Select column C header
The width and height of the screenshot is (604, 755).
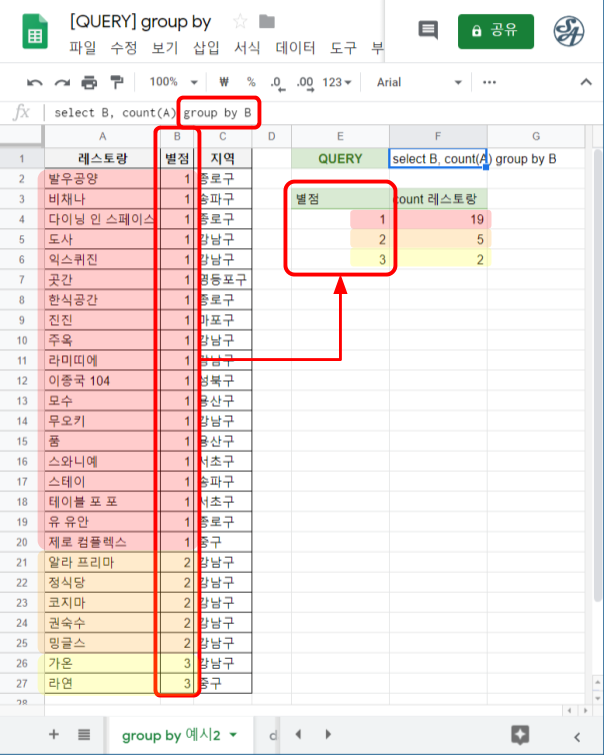(x=223, y=137)
